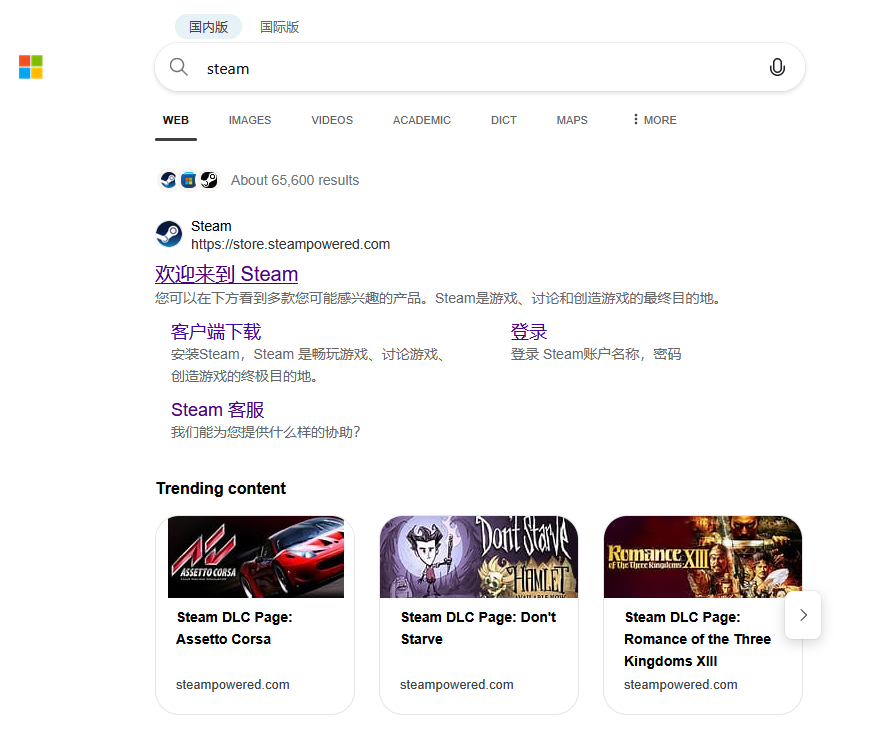Activate microphone voice search
This screenshot has height=733, width=881.
click(777, 67)
